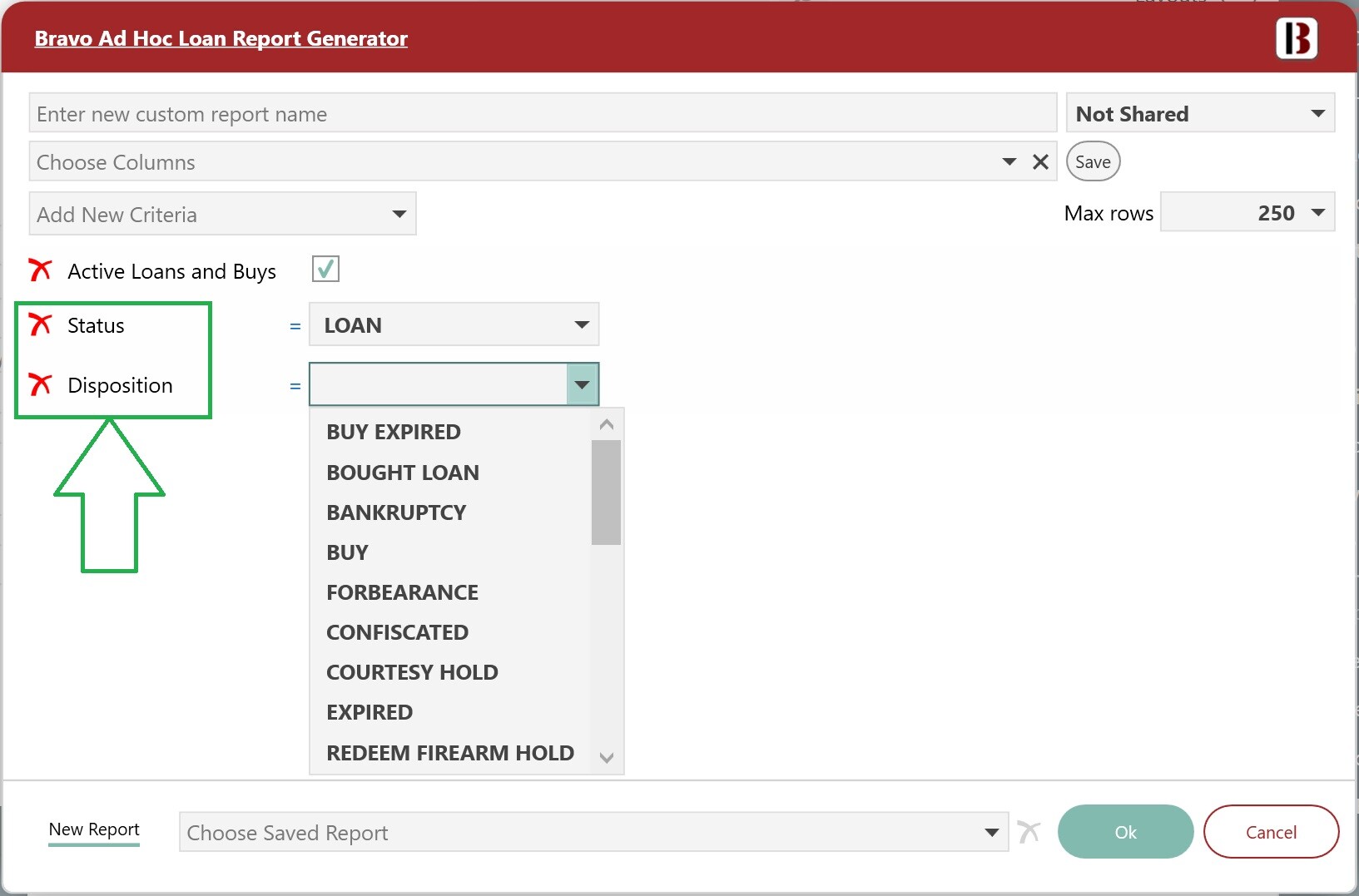The height and width of the screenshot is (896, 1359).
Task: Click the list scroll up arrow
Action: click(606, 424)
